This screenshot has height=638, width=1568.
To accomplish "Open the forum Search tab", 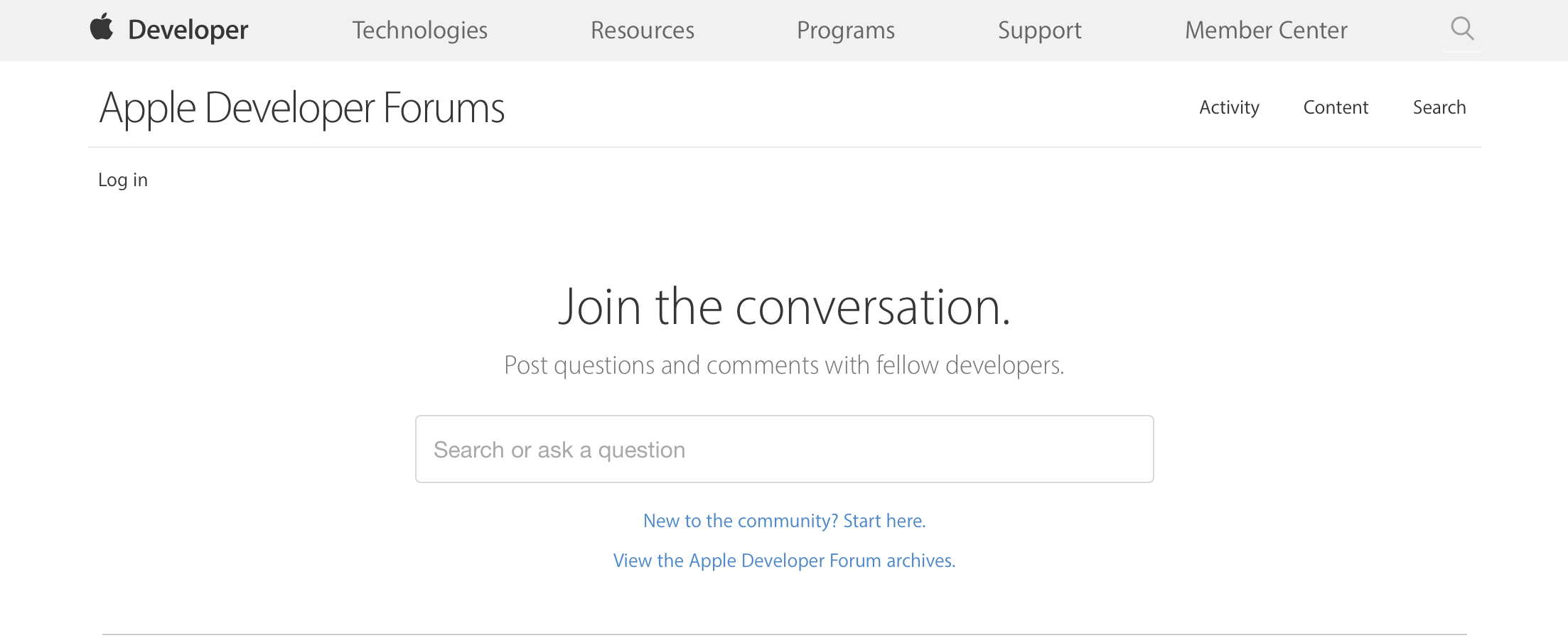I will [1439, 107].
